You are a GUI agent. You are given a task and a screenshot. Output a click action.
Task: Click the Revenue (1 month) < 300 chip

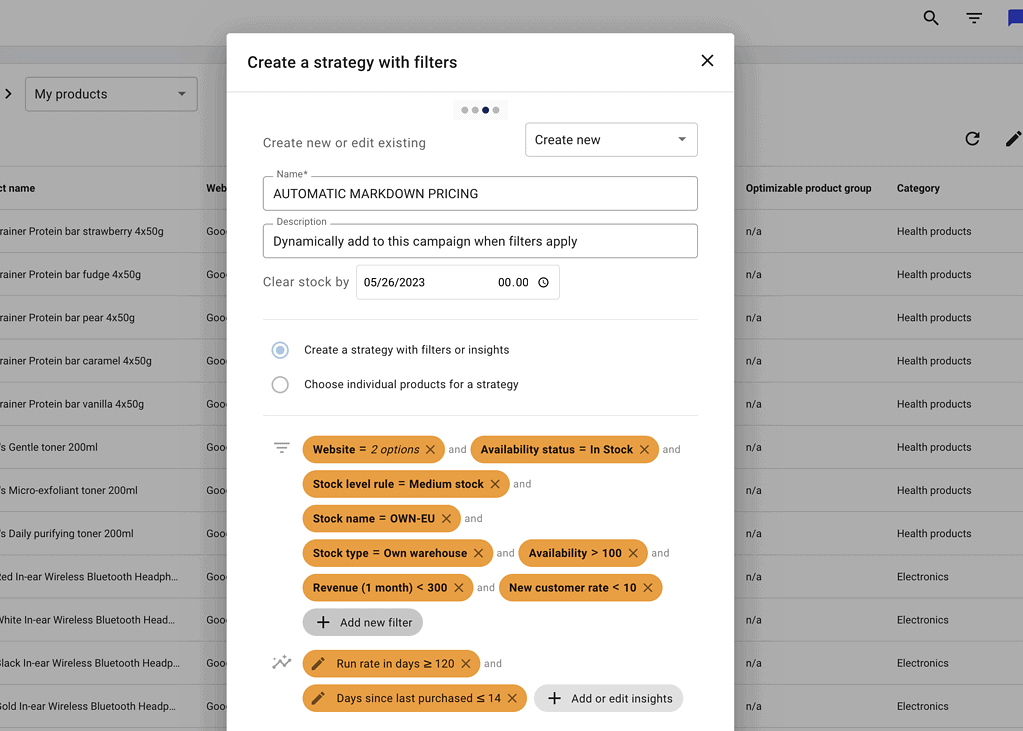coord(388,588)
